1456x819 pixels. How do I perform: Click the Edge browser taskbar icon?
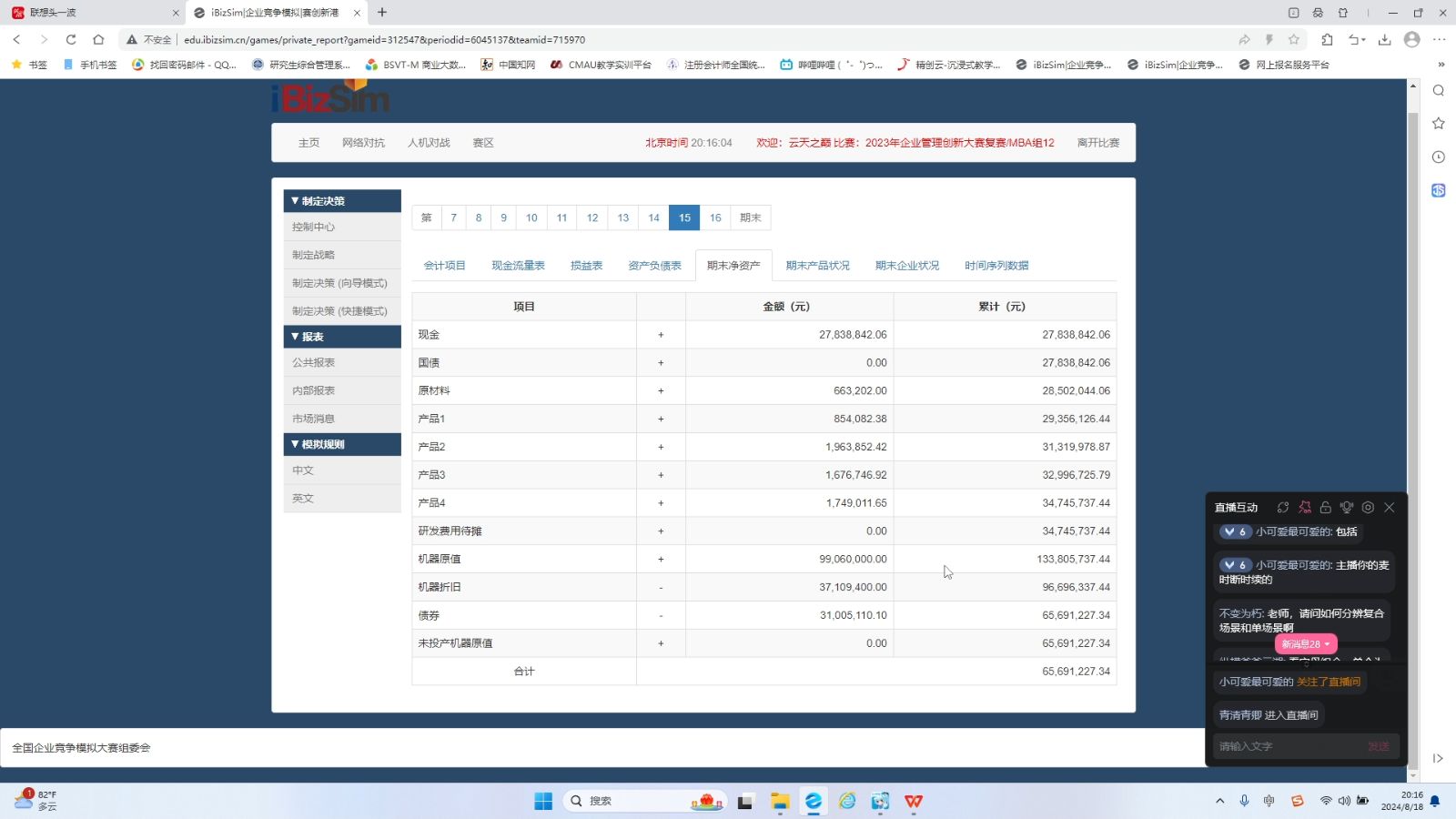tap(814, 801)
